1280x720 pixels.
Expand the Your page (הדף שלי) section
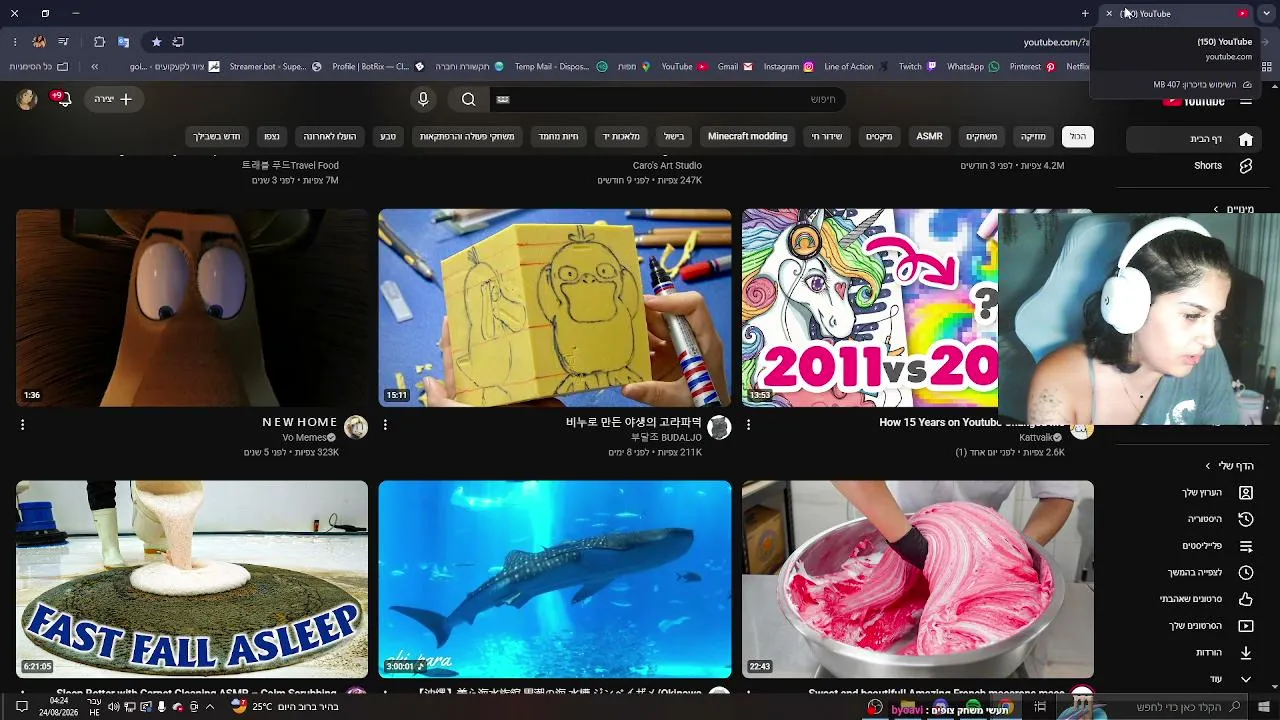[1229, 466]
